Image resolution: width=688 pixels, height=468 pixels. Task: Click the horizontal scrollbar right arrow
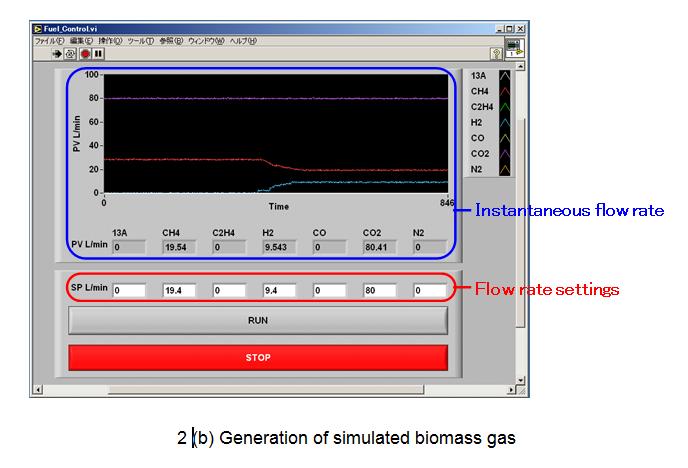[x=511, y=389]
